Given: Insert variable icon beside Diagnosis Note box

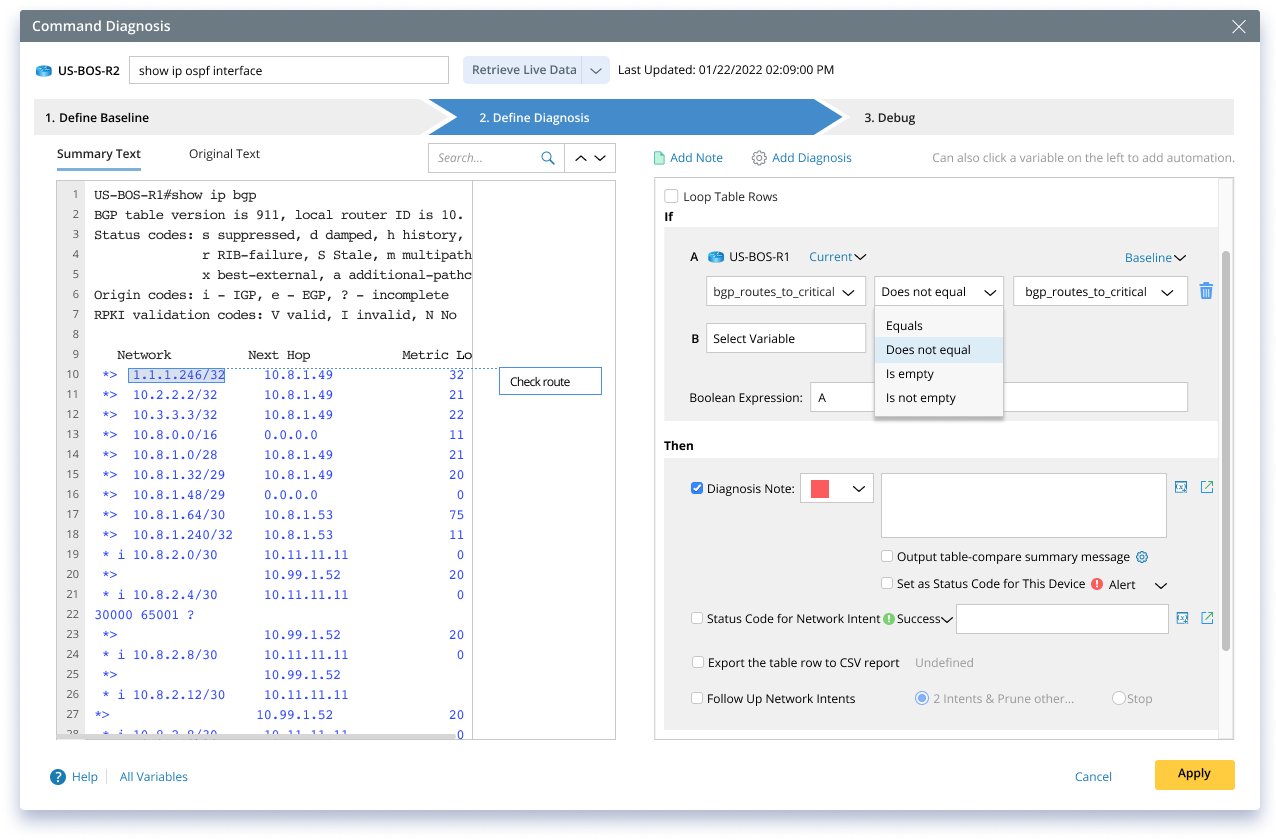Looking at the screenshot, I should [1181, 487].
